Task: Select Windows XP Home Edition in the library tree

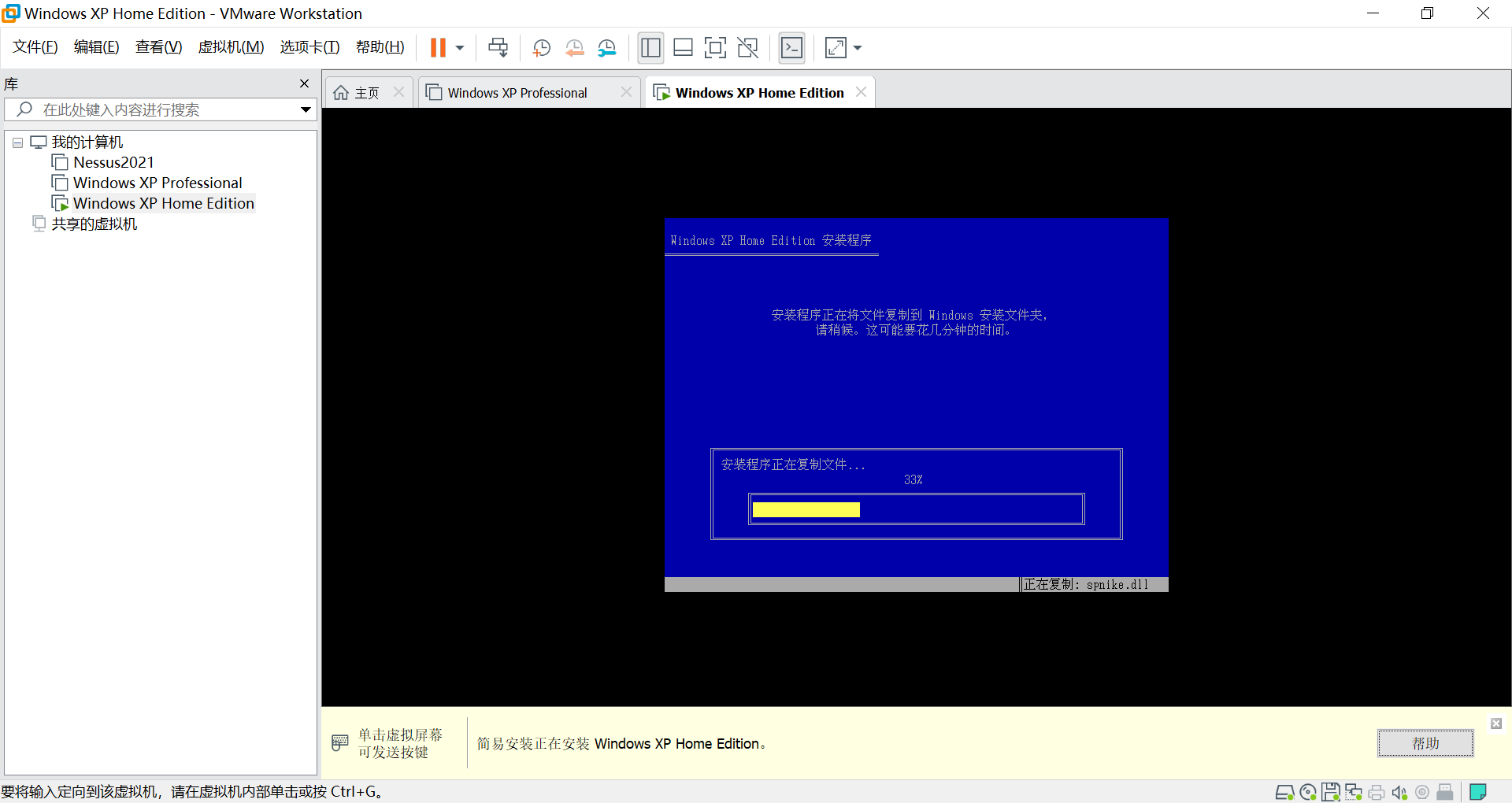Action: pos(164,203)
